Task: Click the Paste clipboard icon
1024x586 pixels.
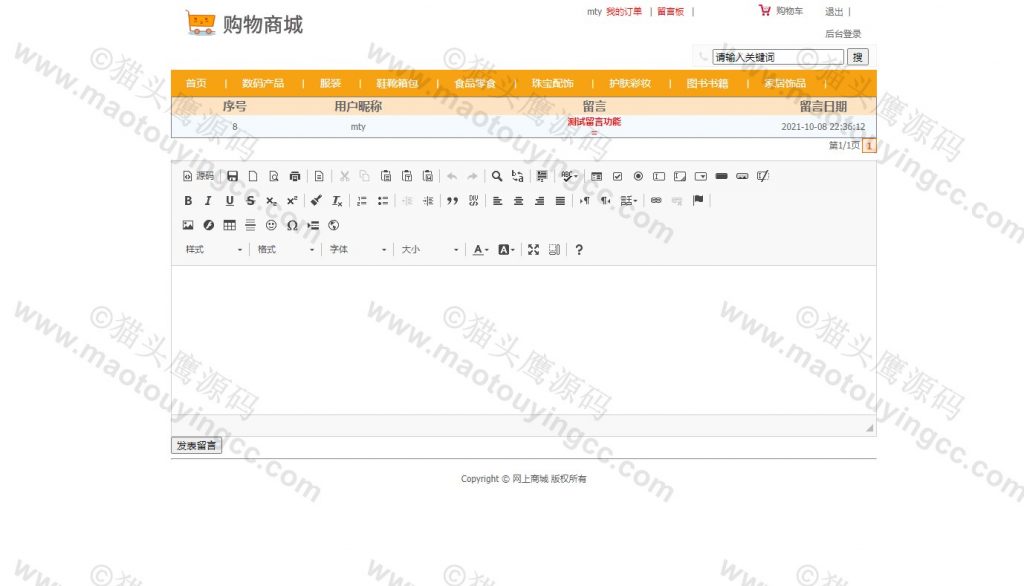Action: click(386, 176)
